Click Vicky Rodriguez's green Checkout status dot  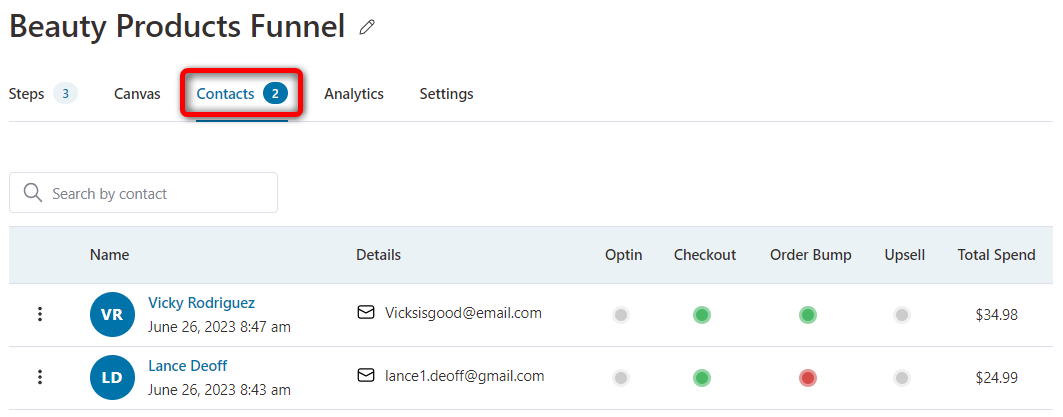702,315
